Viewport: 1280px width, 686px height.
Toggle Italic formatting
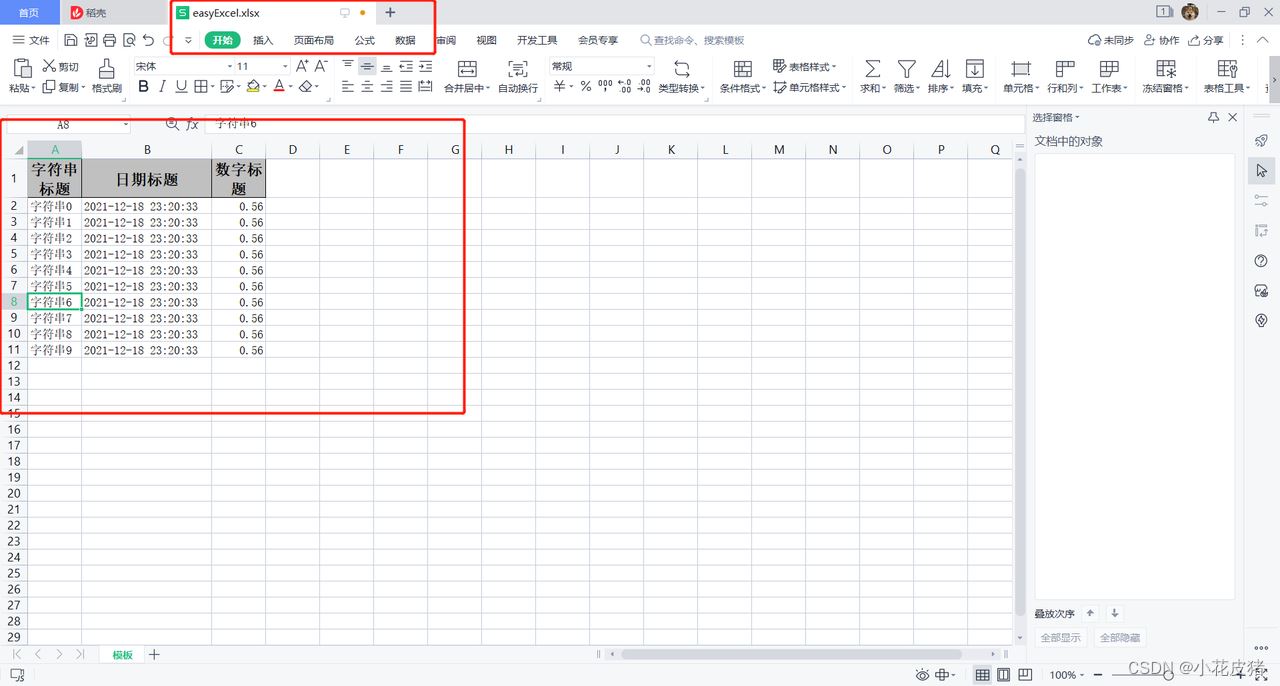(x=162, y=87)
